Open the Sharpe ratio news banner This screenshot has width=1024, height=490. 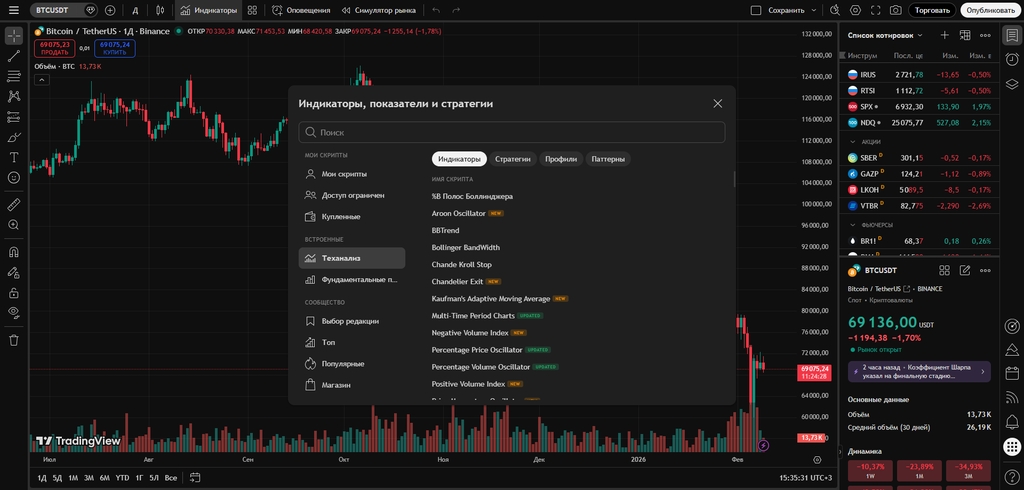919,372
